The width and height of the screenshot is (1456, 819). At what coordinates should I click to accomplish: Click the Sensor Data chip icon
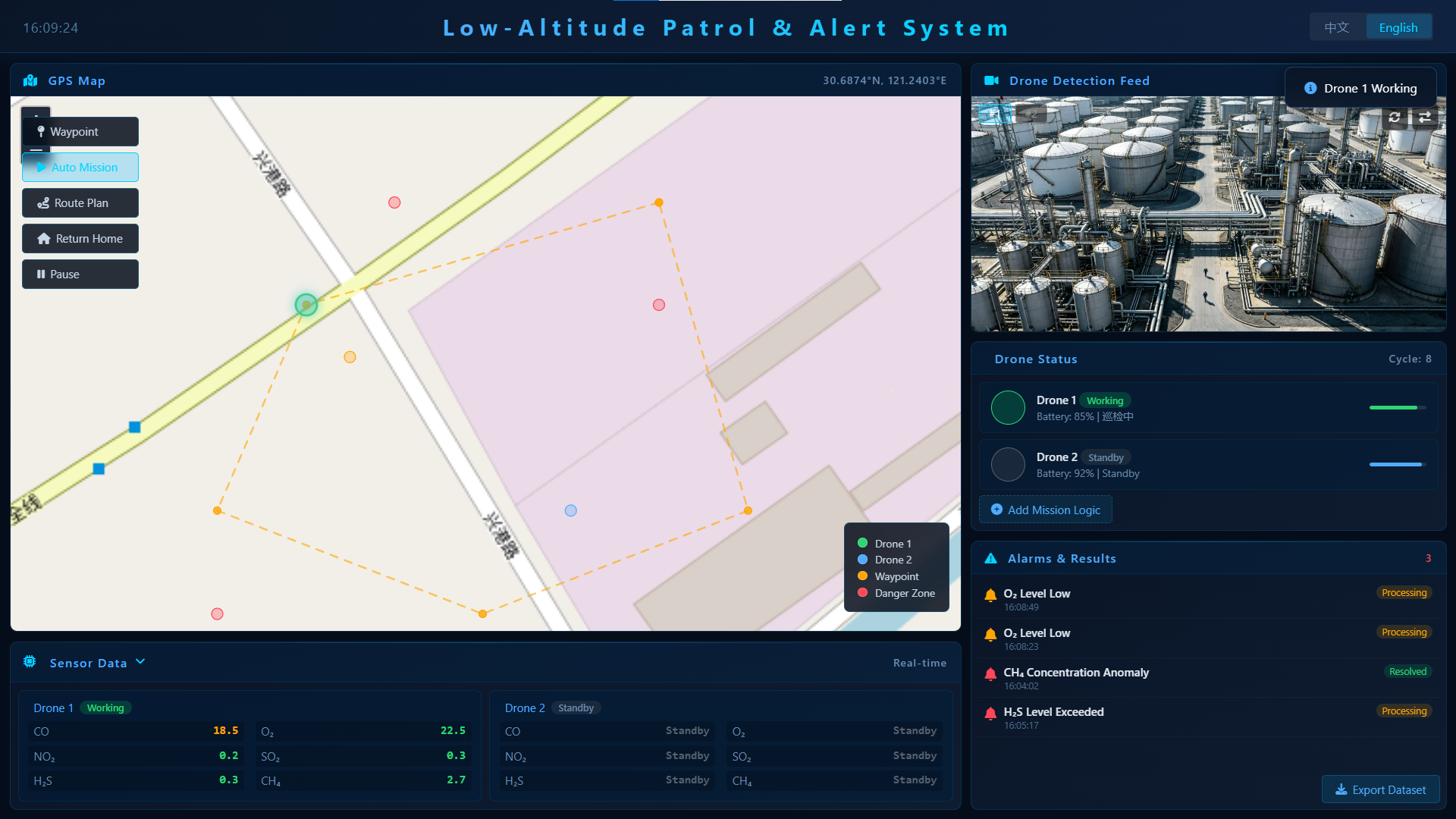pyautogui.click(x=30, y=661)
